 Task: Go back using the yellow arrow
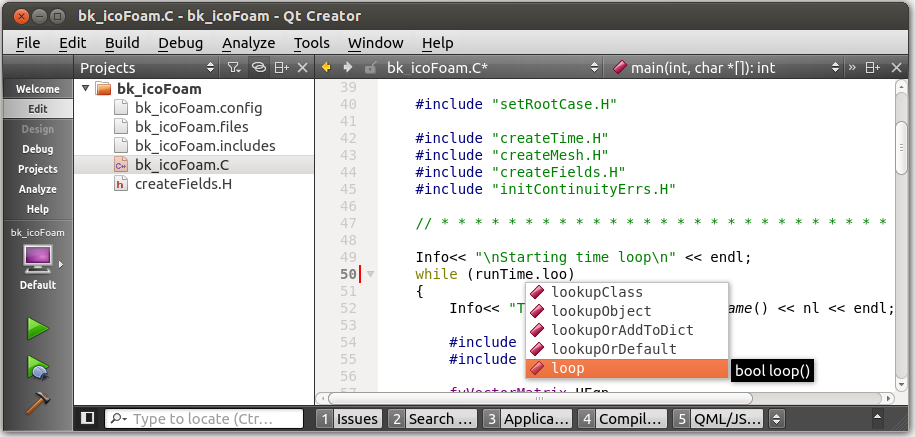(326, 68)
